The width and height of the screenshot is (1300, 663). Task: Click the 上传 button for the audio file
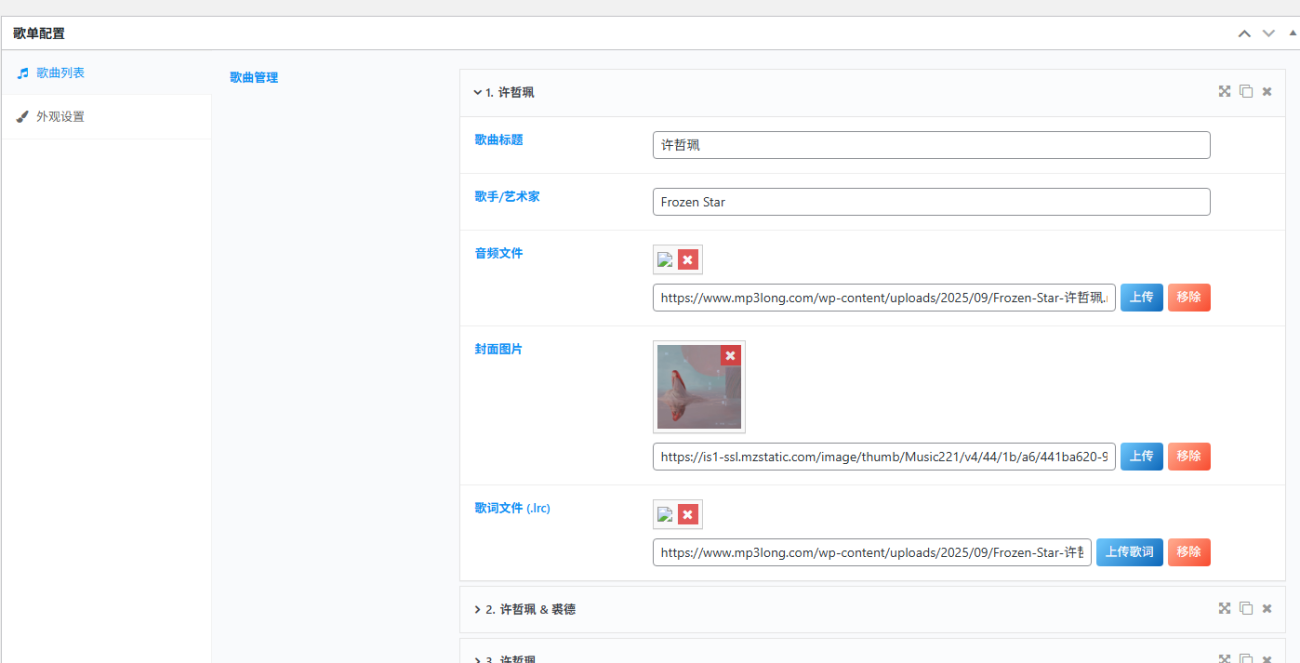(1141, 297)
